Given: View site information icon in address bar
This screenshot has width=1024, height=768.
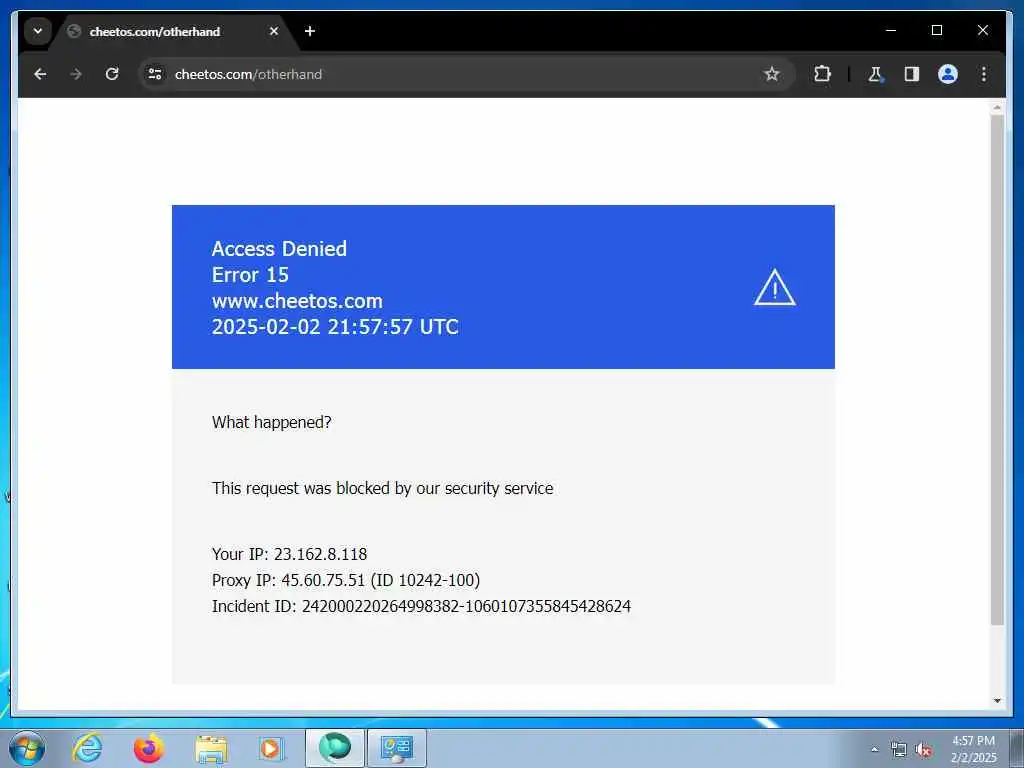Looking at the screenshot, I should click(x=155, y=74).
